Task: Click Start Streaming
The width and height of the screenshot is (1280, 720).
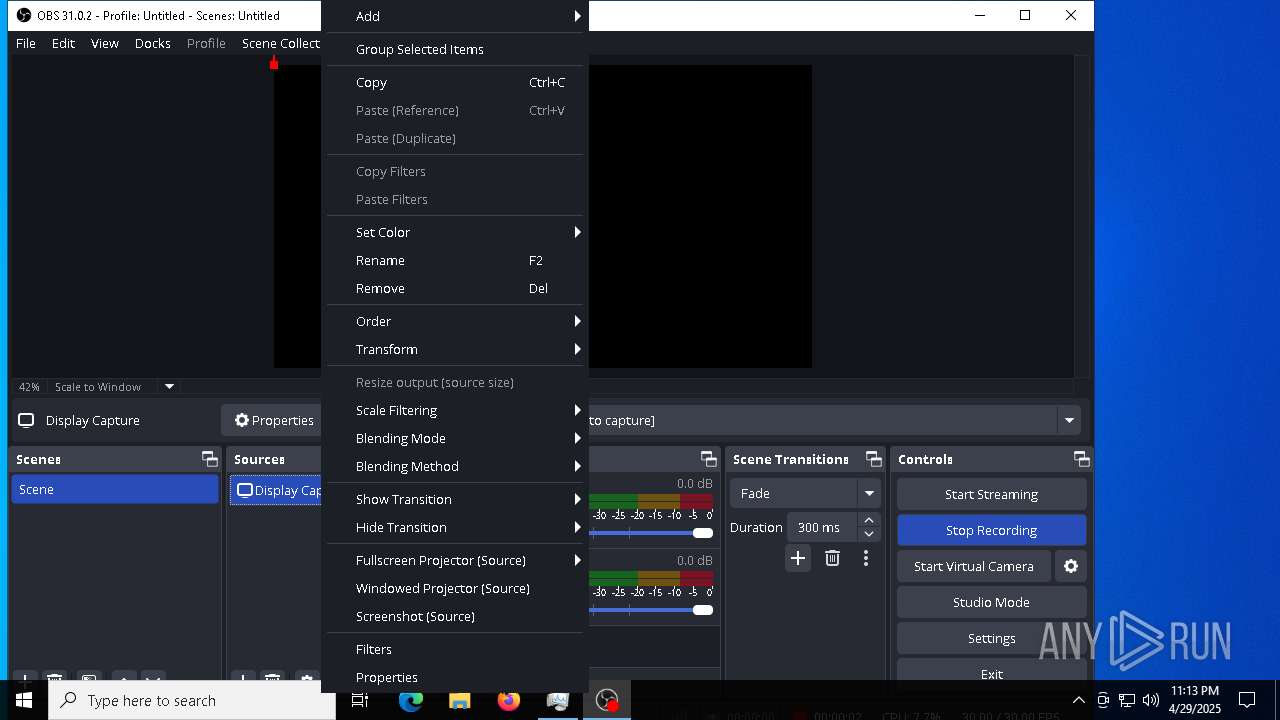Action: tap(991, 494)
